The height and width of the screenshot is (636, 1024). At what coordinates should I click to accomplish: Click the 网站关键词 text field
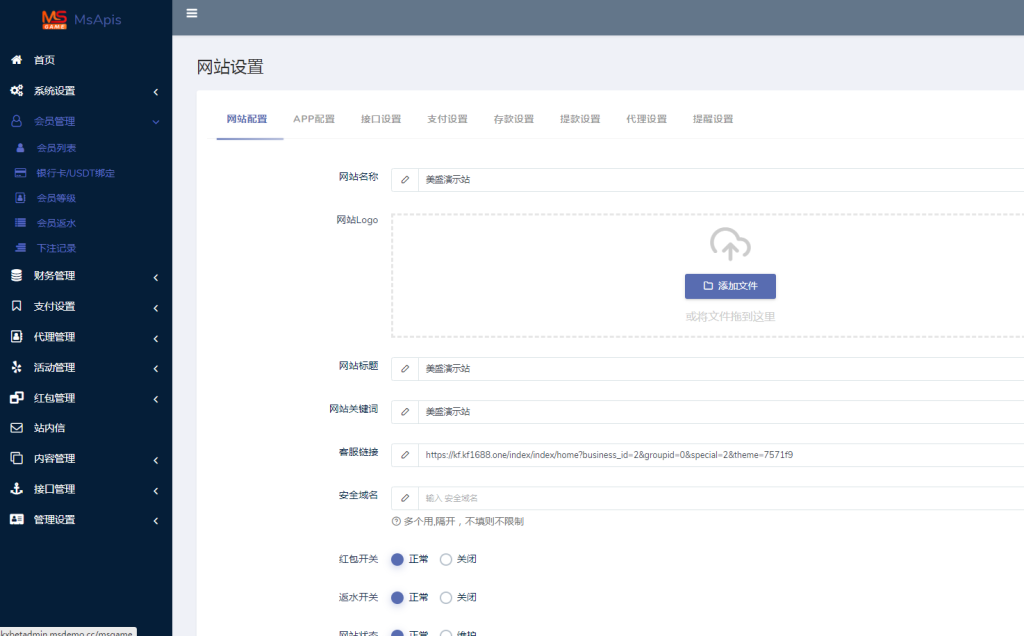(x=721, y=412)
